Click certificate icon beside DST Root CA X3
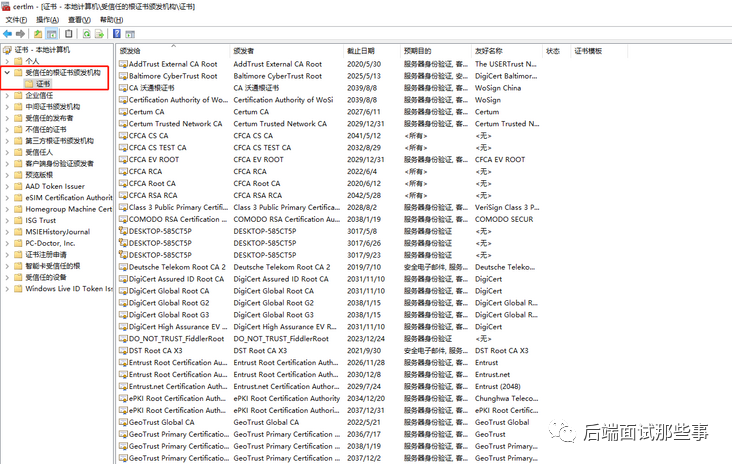 pos(123,351)
